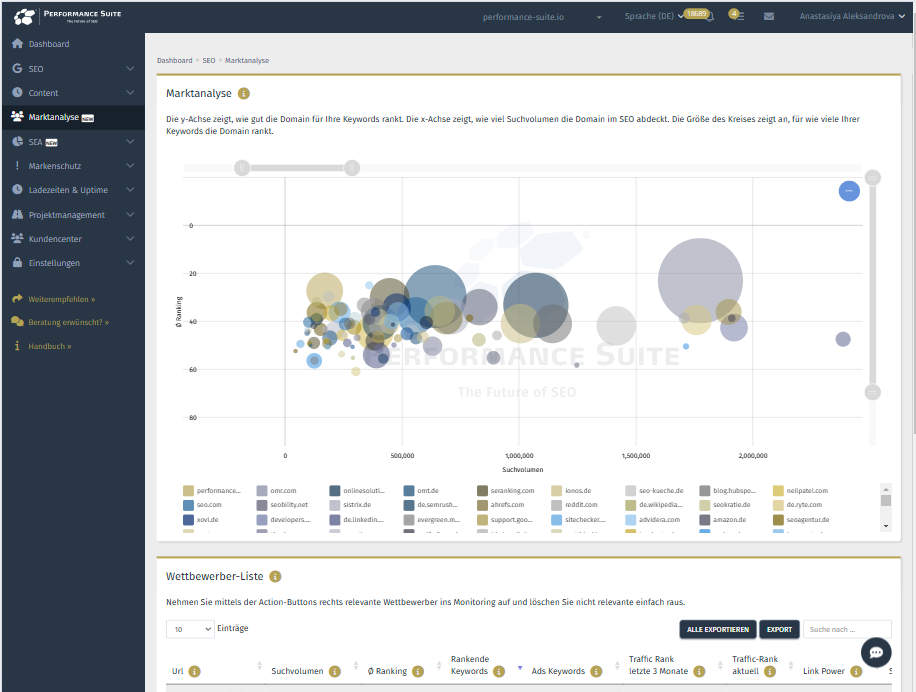Image resolution: width=916 pixels, height=692 pixels.
Task: Click bottom handle of vertical chart range slider
Action: point(872,392)
